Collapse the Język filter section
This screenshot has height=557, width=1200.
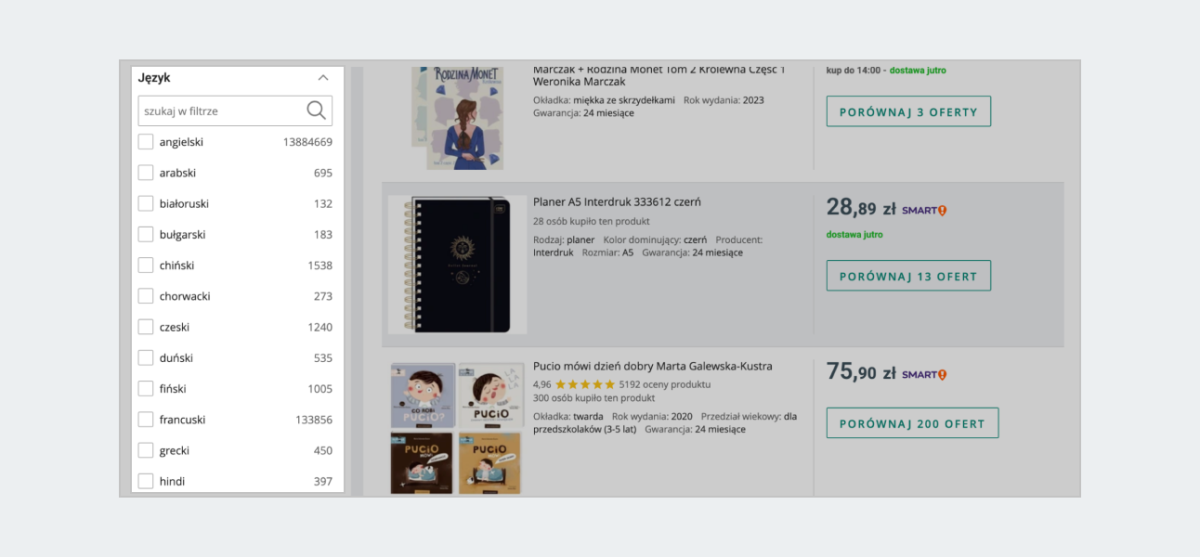tap(323, 78)
